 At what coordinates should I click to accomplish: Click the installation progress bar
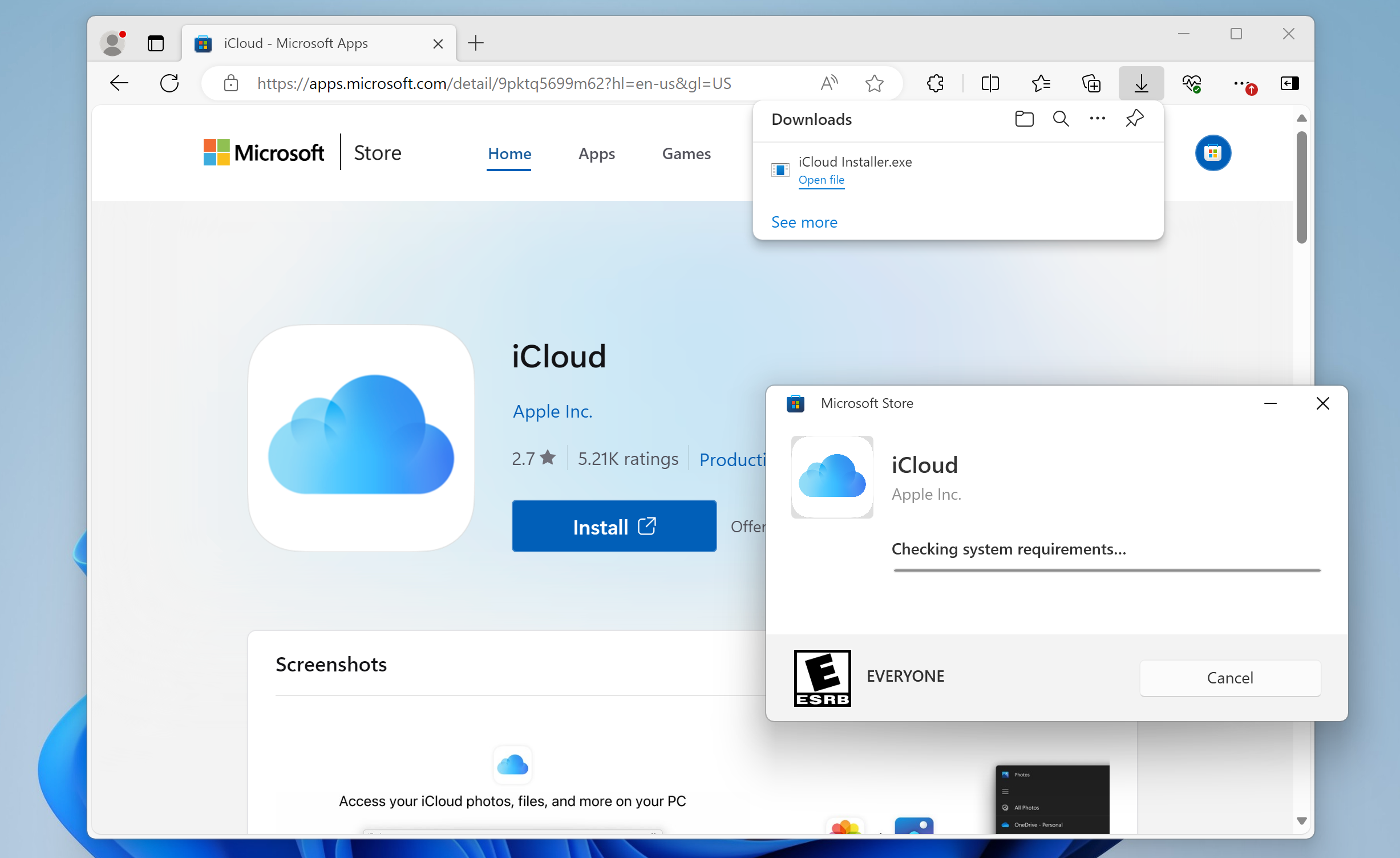tap(1106, 570)
